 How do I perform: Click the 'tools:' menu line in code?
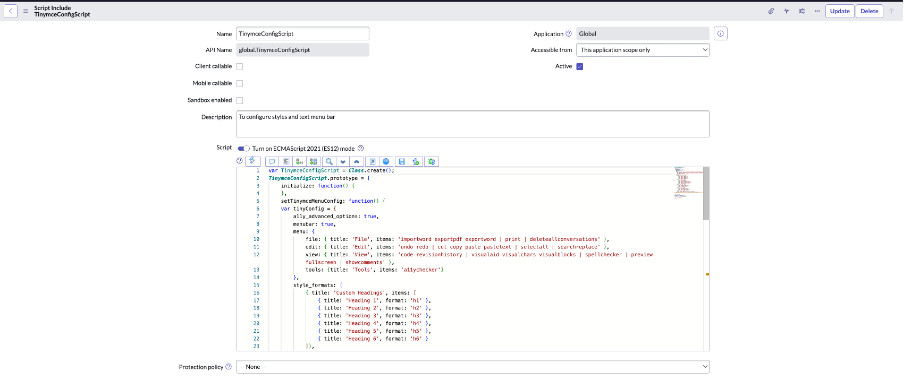click(x=374, y=270)
